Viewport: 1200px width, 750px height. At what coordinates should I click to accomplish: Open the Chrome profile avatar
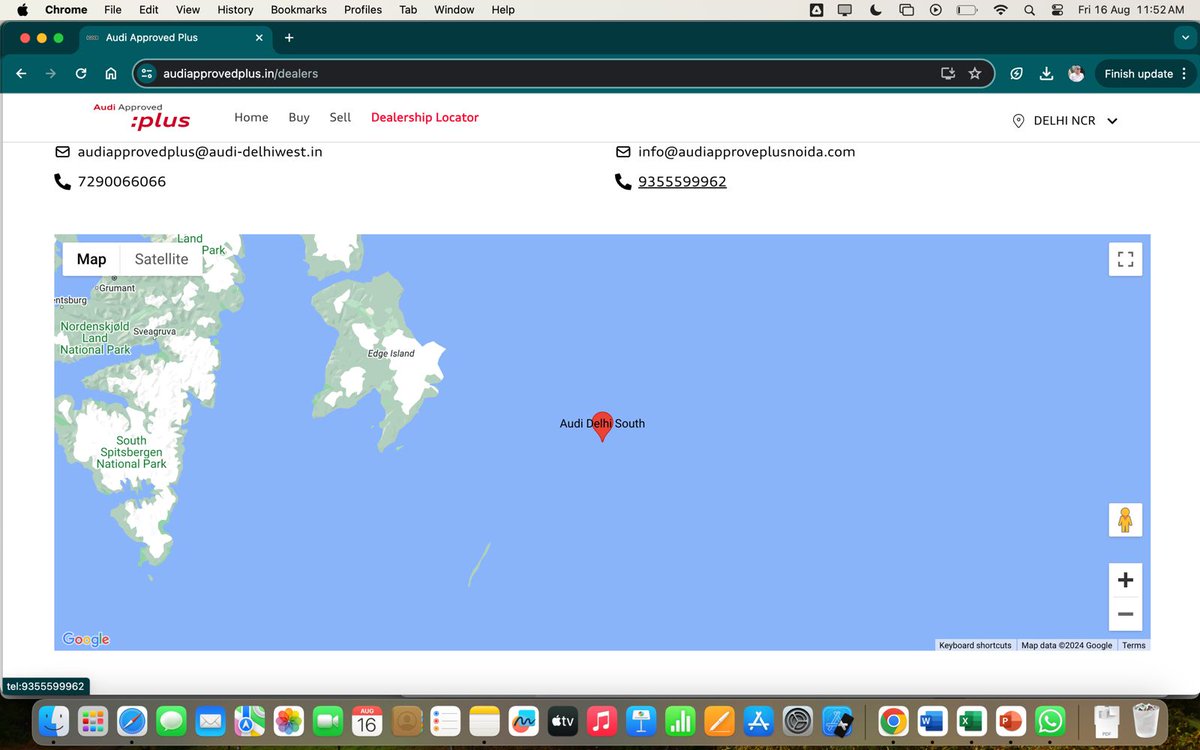(x=1076, y=73)
